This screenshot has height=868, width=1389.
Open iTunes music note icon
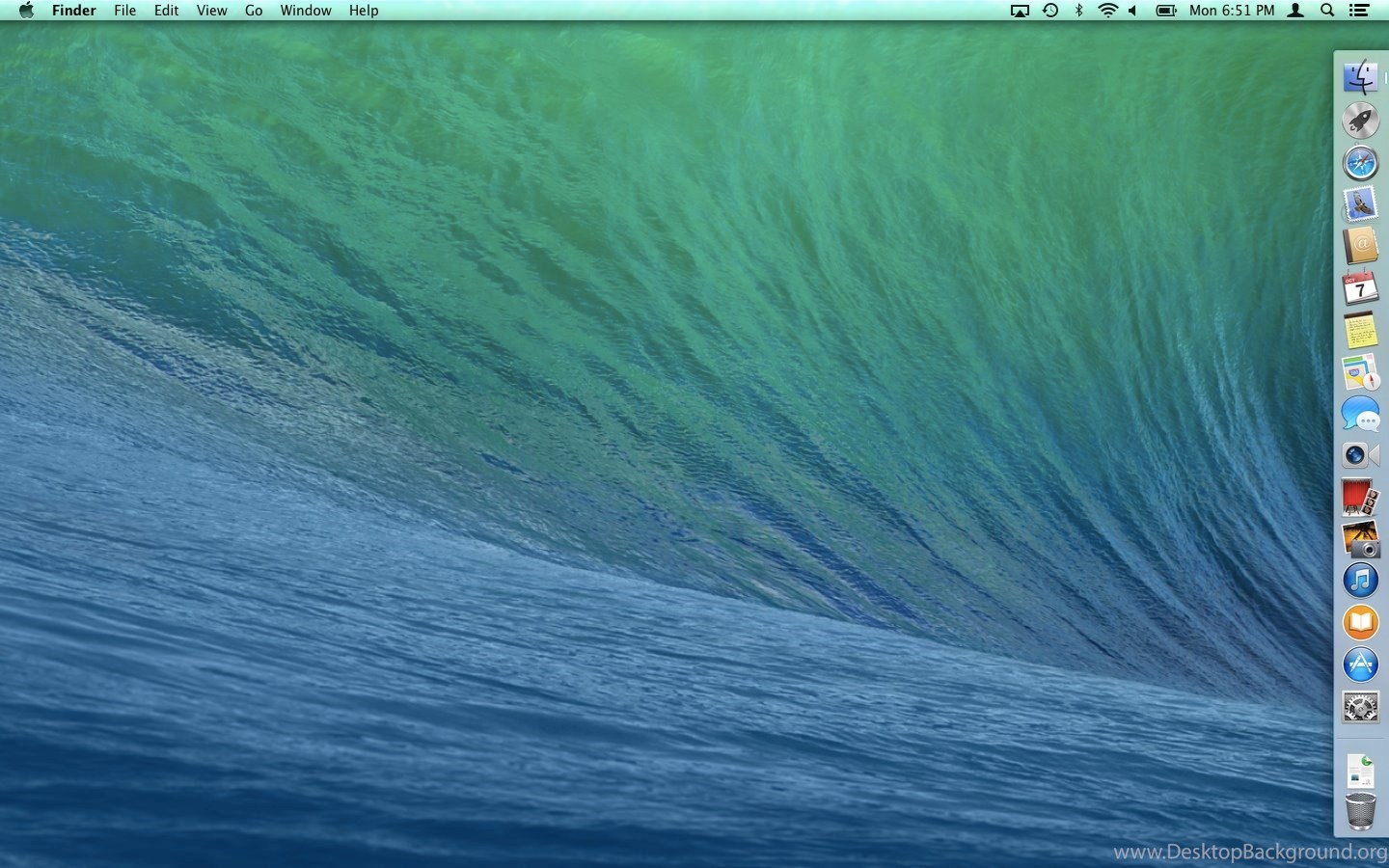tap(1361, 581)
